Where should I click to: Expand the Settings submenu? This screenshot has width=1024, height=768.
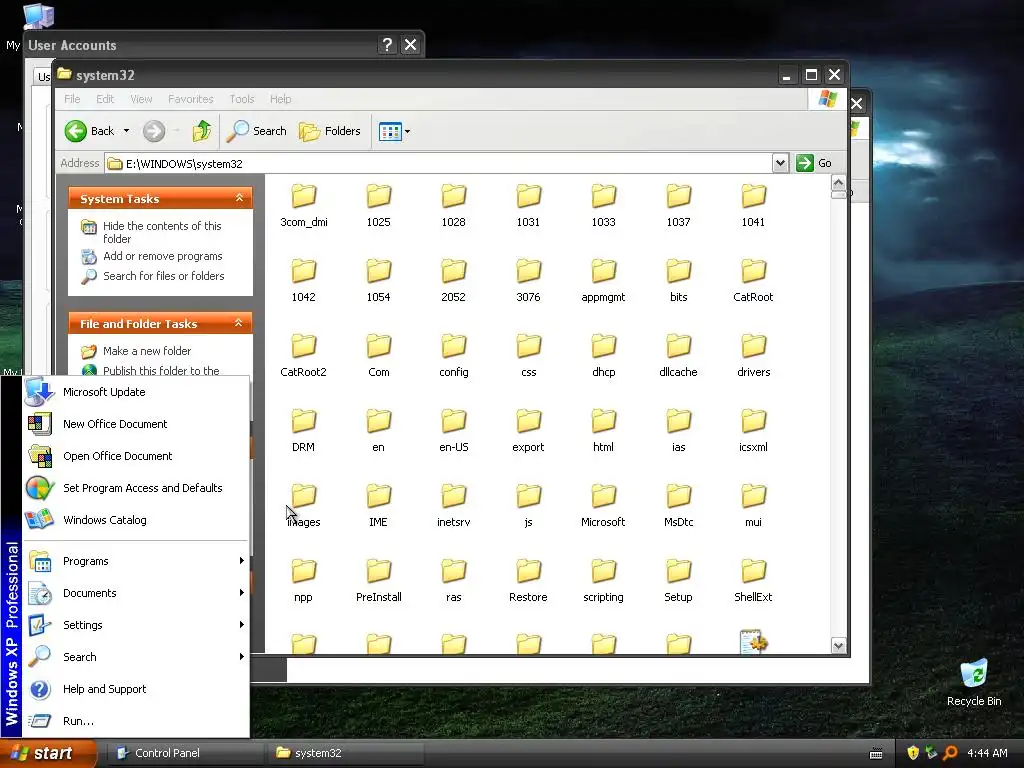[136, 625]
